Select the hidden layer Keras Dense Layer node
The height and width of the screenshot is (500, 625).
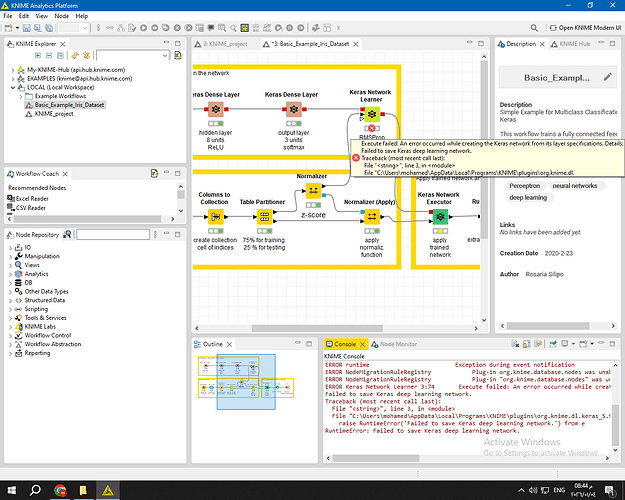point(216,109)
